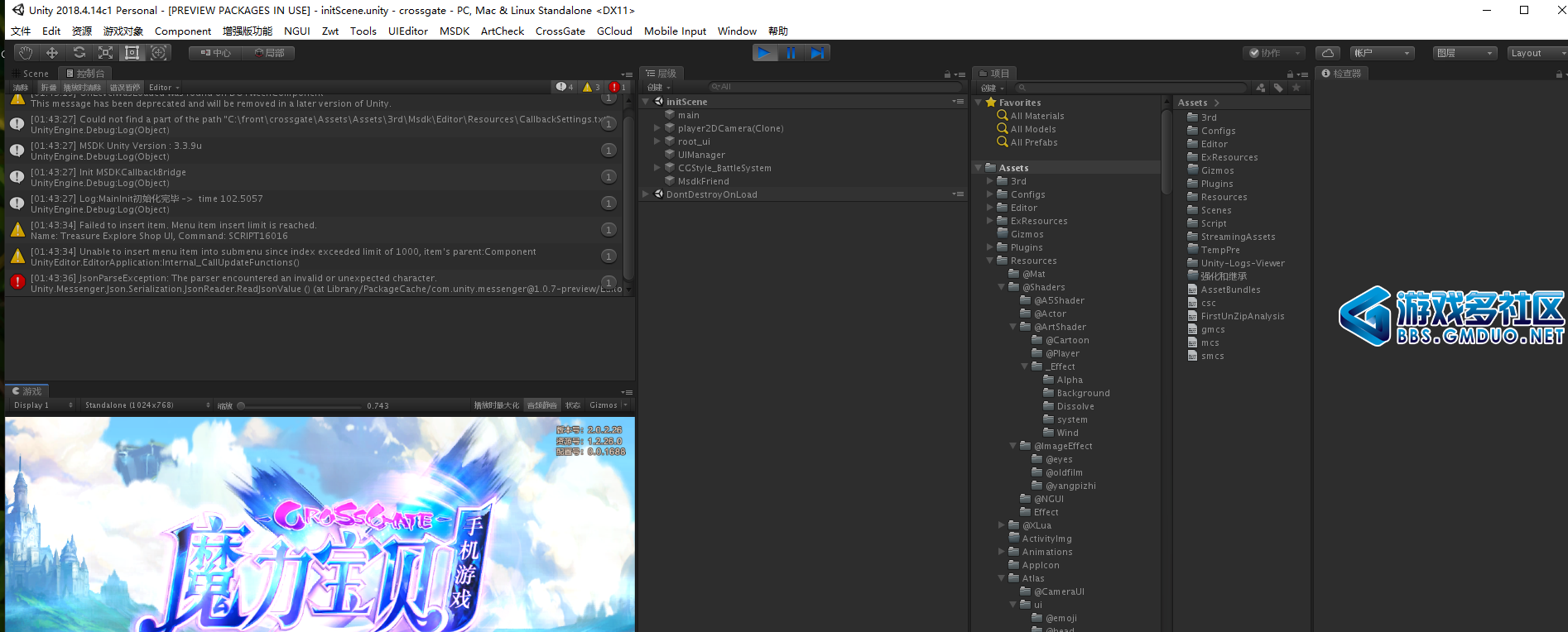
Task: Toggle 音频静音 (Mute Audio) in game view
Action: point(542,405)
